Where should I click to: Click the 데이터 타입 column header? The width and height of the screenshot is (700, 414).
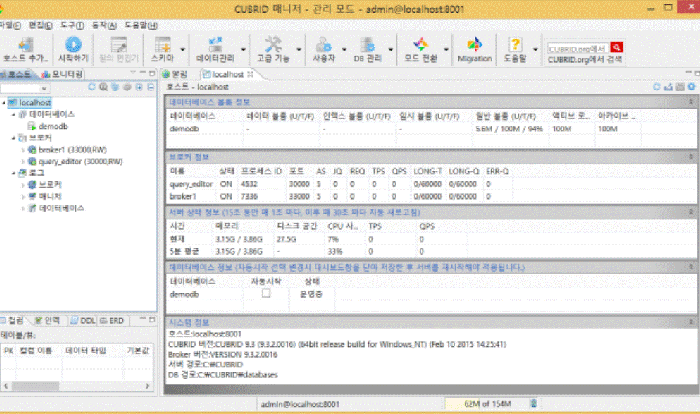tap(86, 351)
